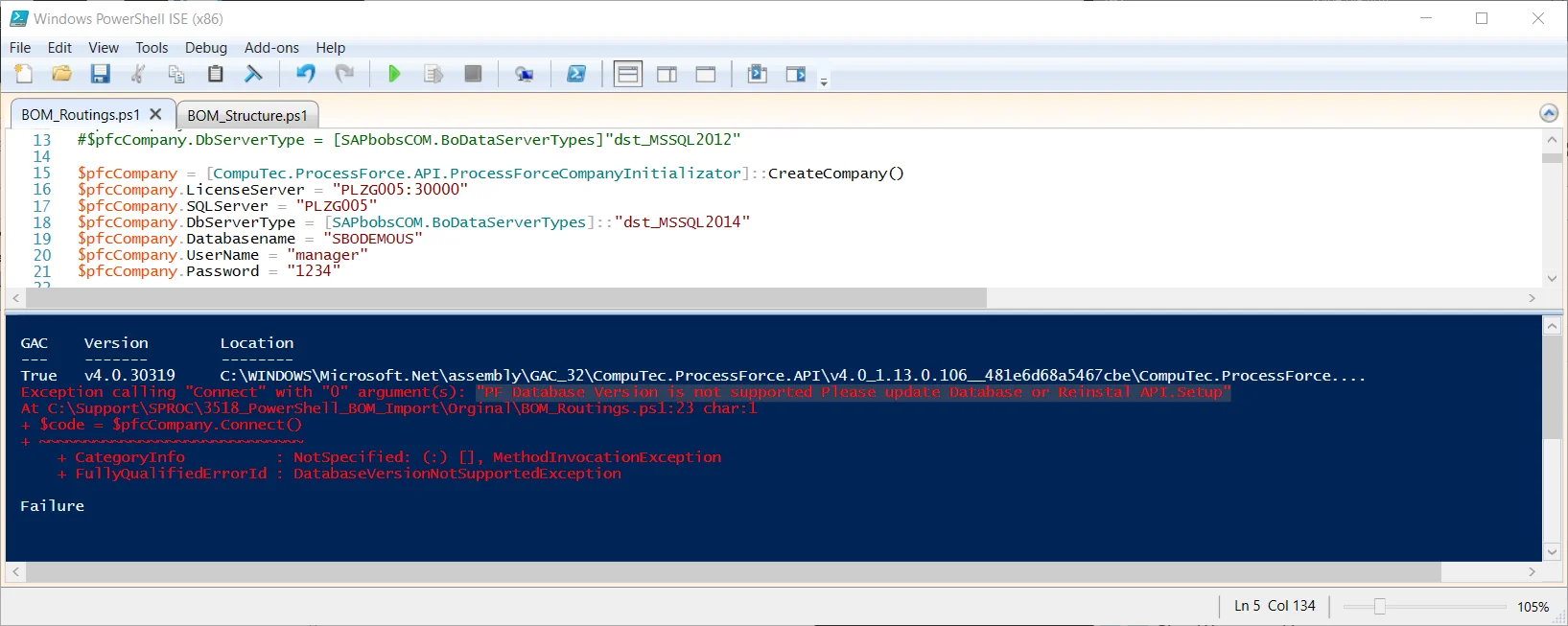1568x626 pixels.
Task: Toggle Show Script Pane Top layout
Action: click(x=628, y=74)
